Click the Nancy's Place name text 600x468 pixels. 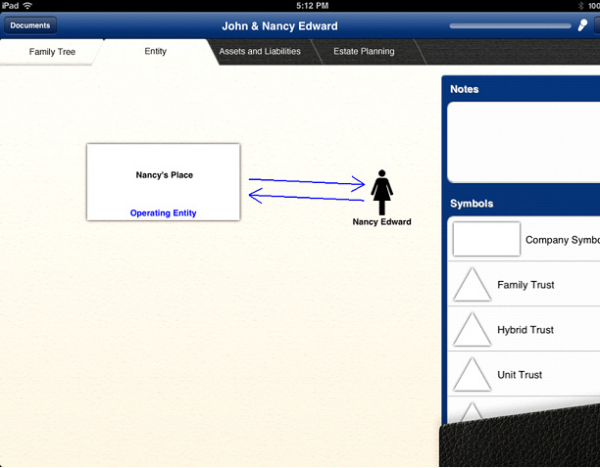pos(164,175)
